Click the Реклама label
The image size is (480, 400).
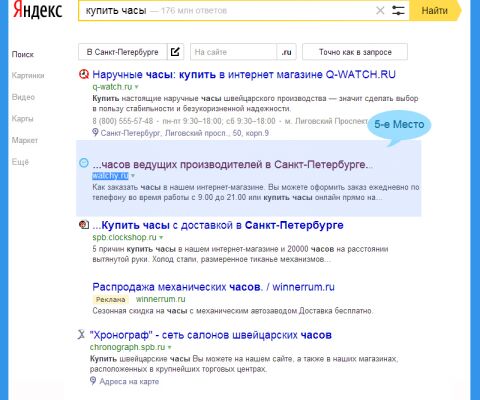110,299
